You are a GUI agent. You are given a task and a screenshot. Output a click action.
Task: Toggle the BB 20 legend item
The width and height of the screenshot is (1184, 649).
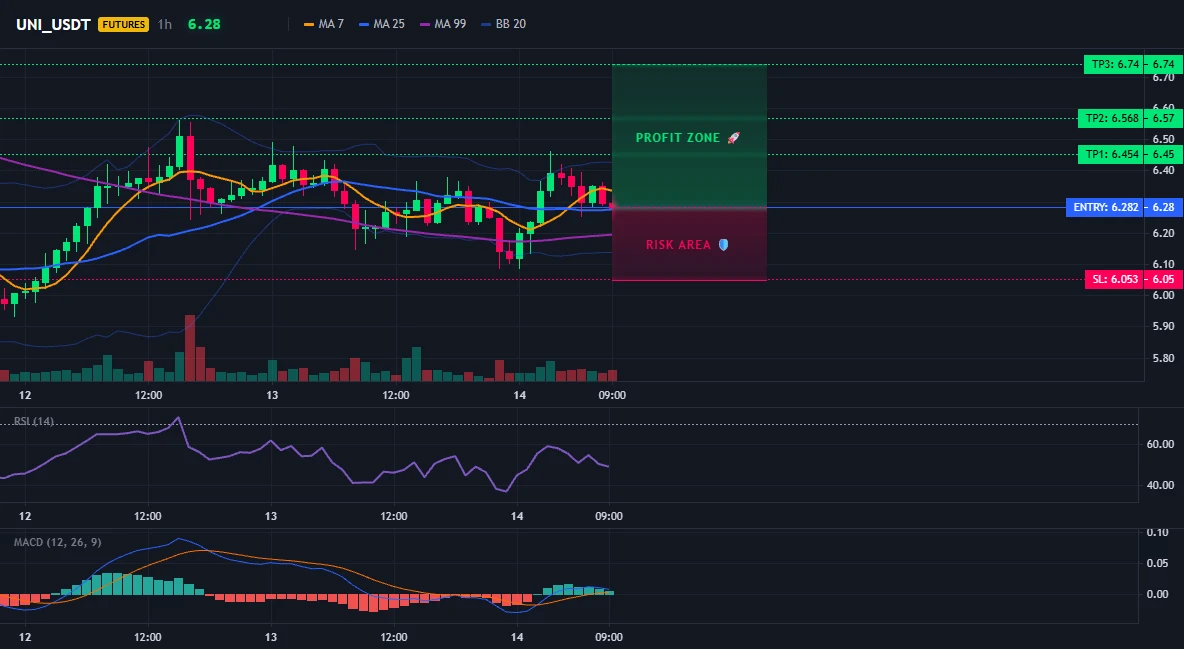pyautogui.click(x=504, y=24)
